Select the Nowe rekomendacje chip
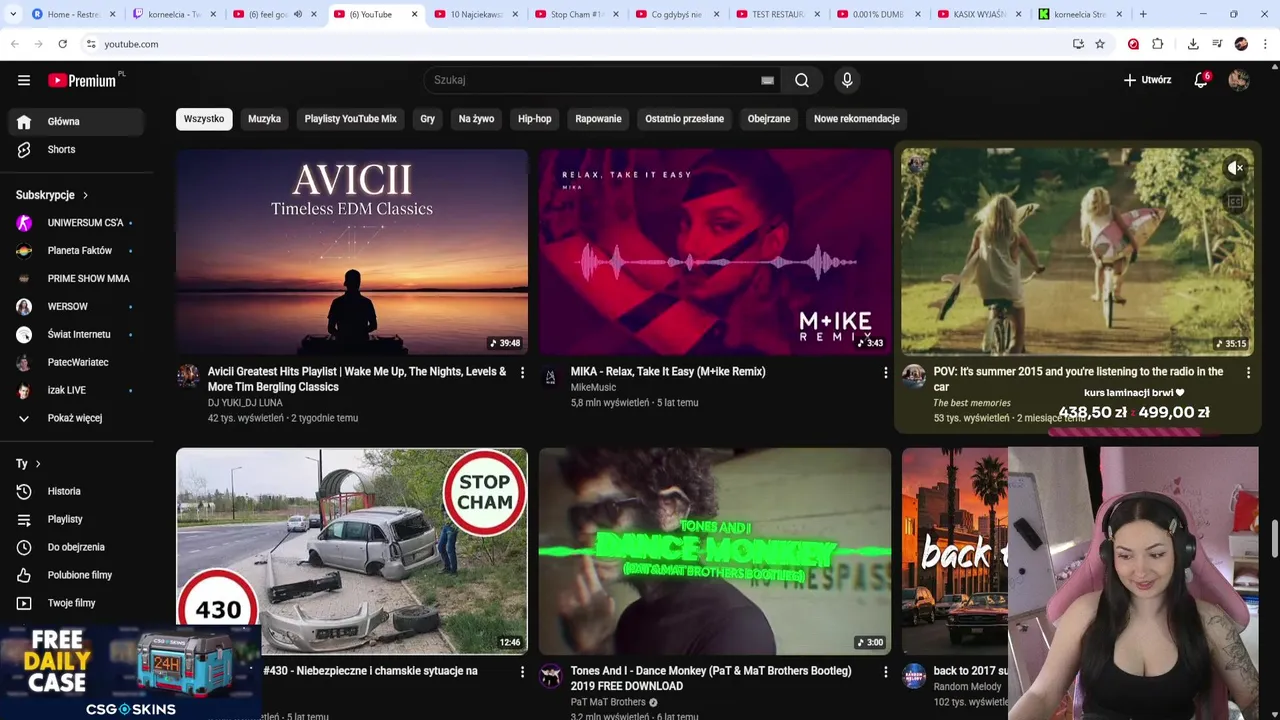Viewport: 1280px width, 720px height. pyautogui.click(x=857, y=118)
